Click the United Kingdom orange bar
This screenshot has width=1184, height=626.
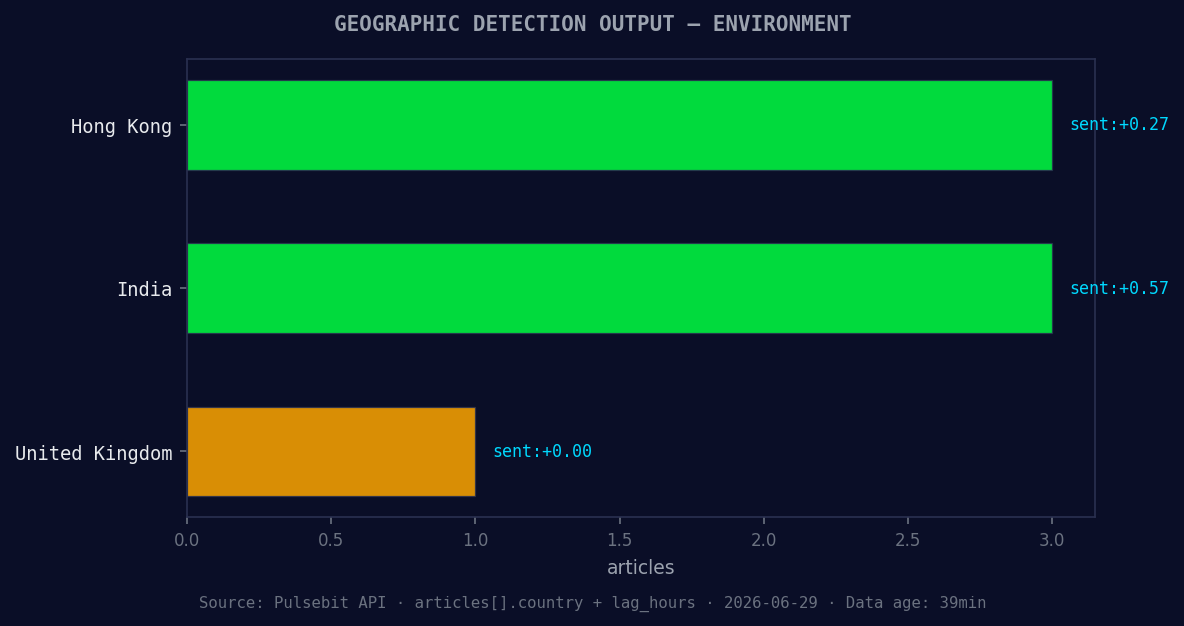coord(331,452)
